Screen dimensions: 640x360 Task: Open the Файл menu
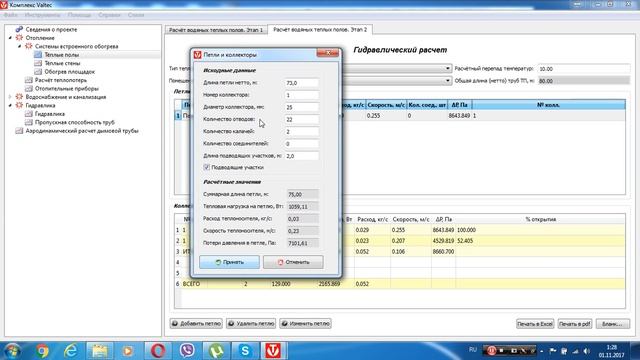coord(11,15)
